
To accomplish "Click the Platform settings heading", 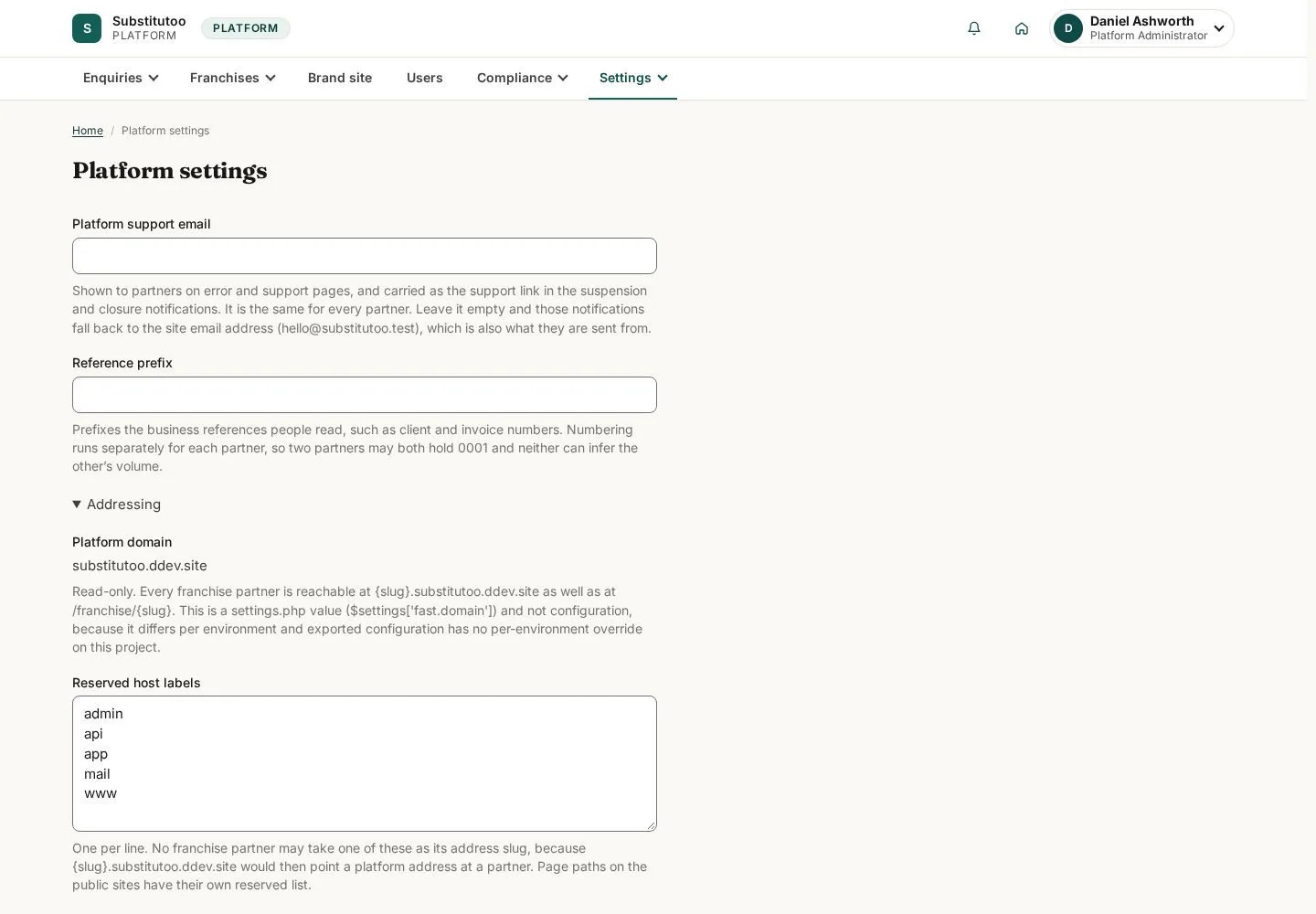I will pyautogui.click(x=170, y=171).
